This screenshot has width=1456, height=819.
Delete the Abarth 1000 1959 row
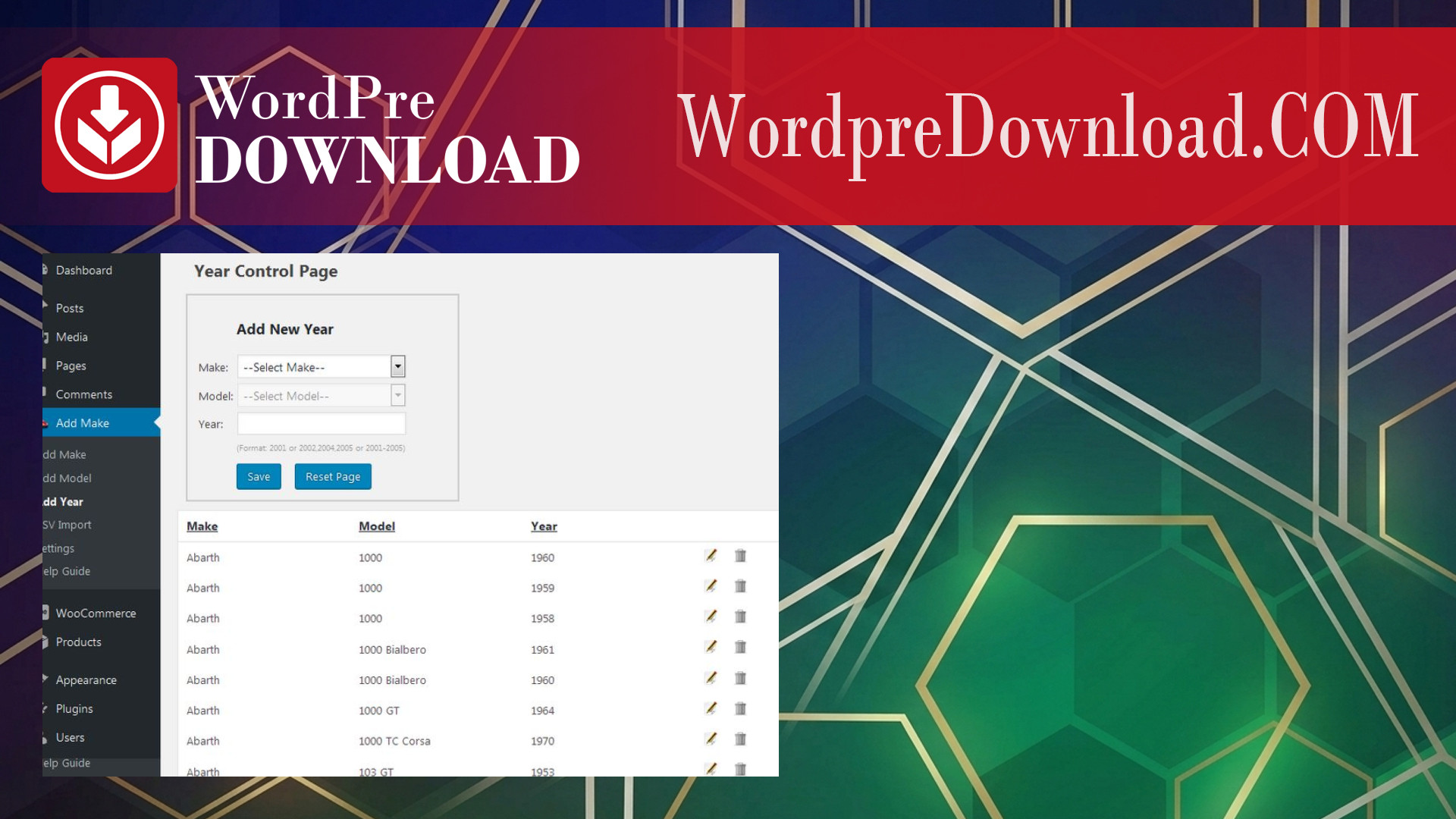pos(740,586)
